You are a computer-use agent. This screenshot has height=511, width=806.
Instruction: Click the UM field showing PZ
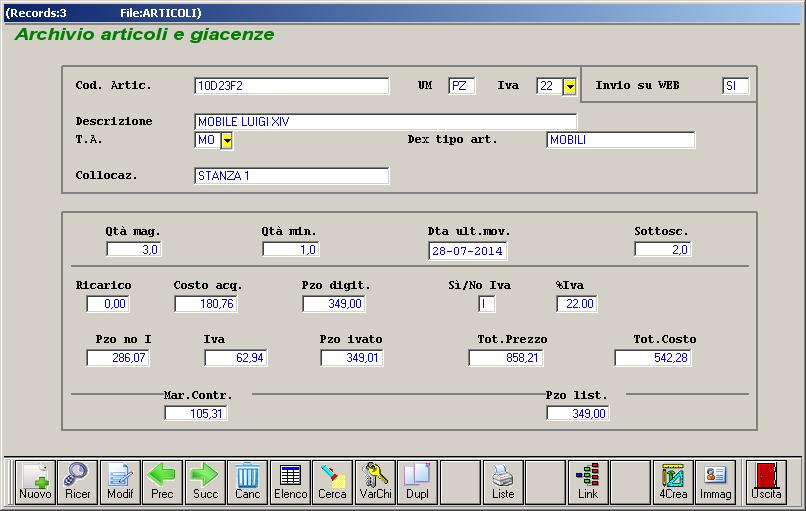[462, 86]
